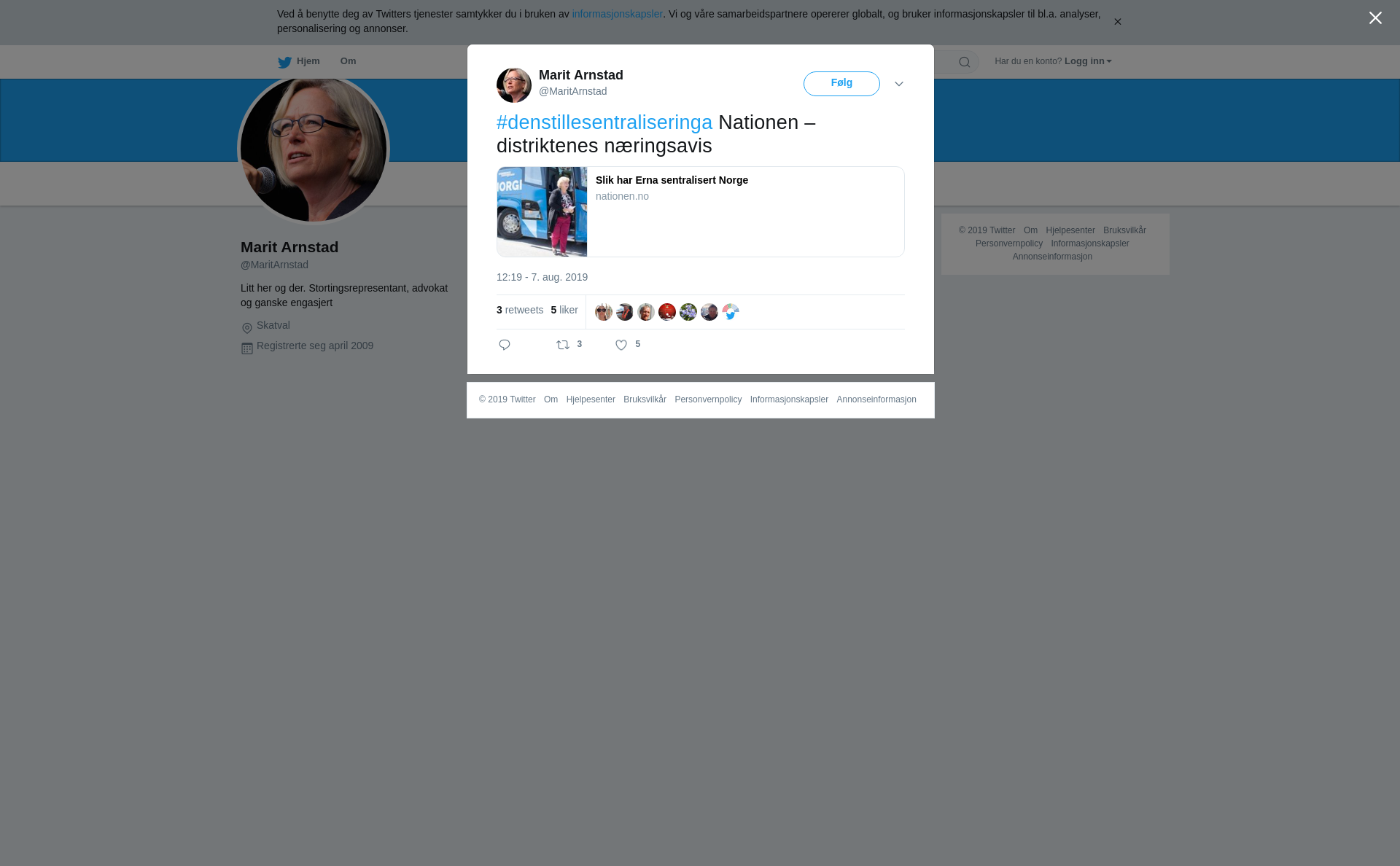Screen dimensions: 1400x866
Task: Open Marit Arnstad's small avatar in tweet
Action: [514, 85]
